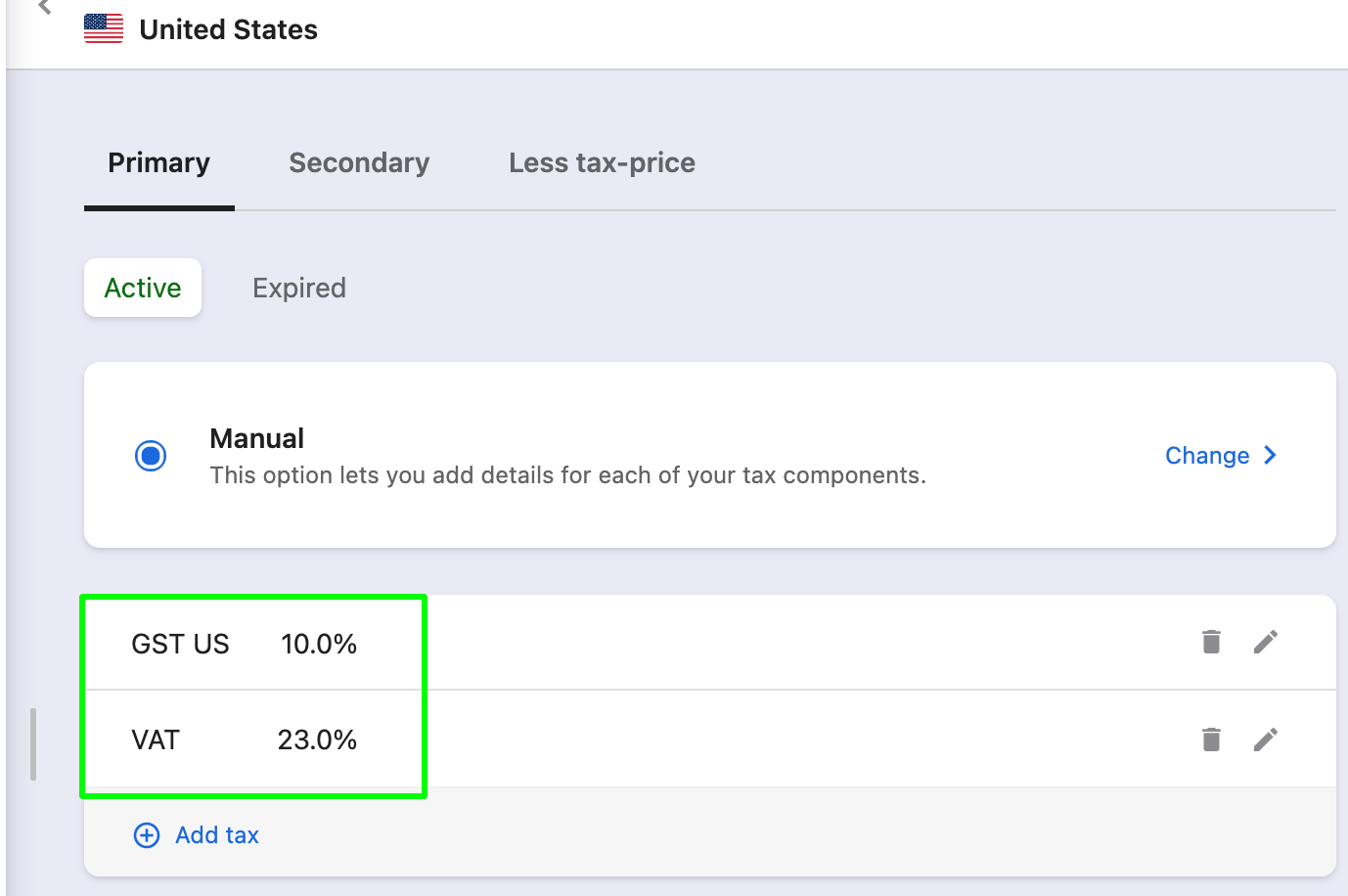Click the United States page title
1348x896 pixels.
click(228, 30)
